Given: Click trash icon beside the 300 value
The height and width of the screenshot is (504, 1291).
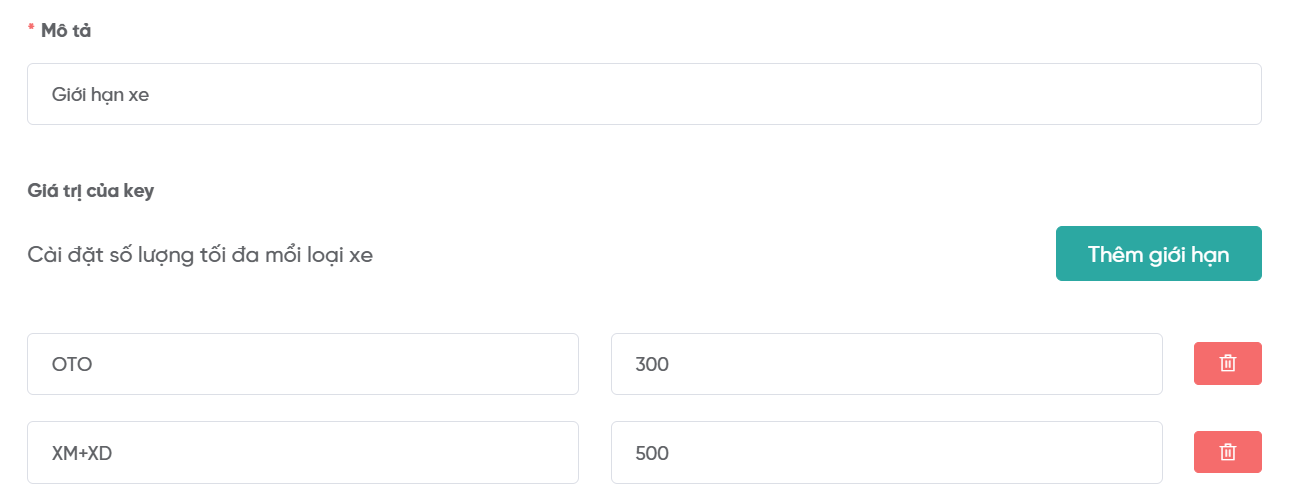Looking at the screenshot, I should (x=1227, y=364).
